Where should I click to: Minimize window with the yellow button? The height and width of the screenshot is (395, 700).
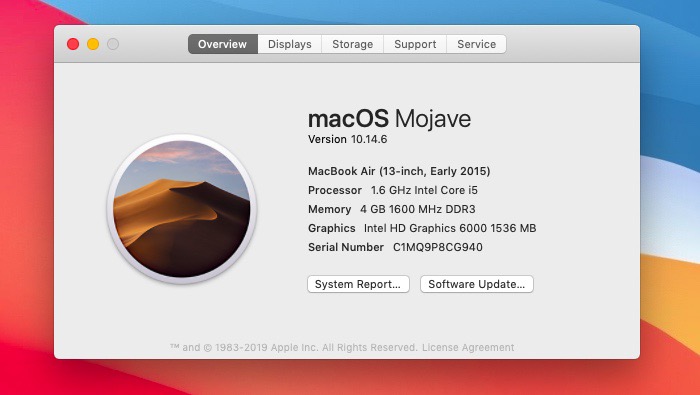click(93, 44)
